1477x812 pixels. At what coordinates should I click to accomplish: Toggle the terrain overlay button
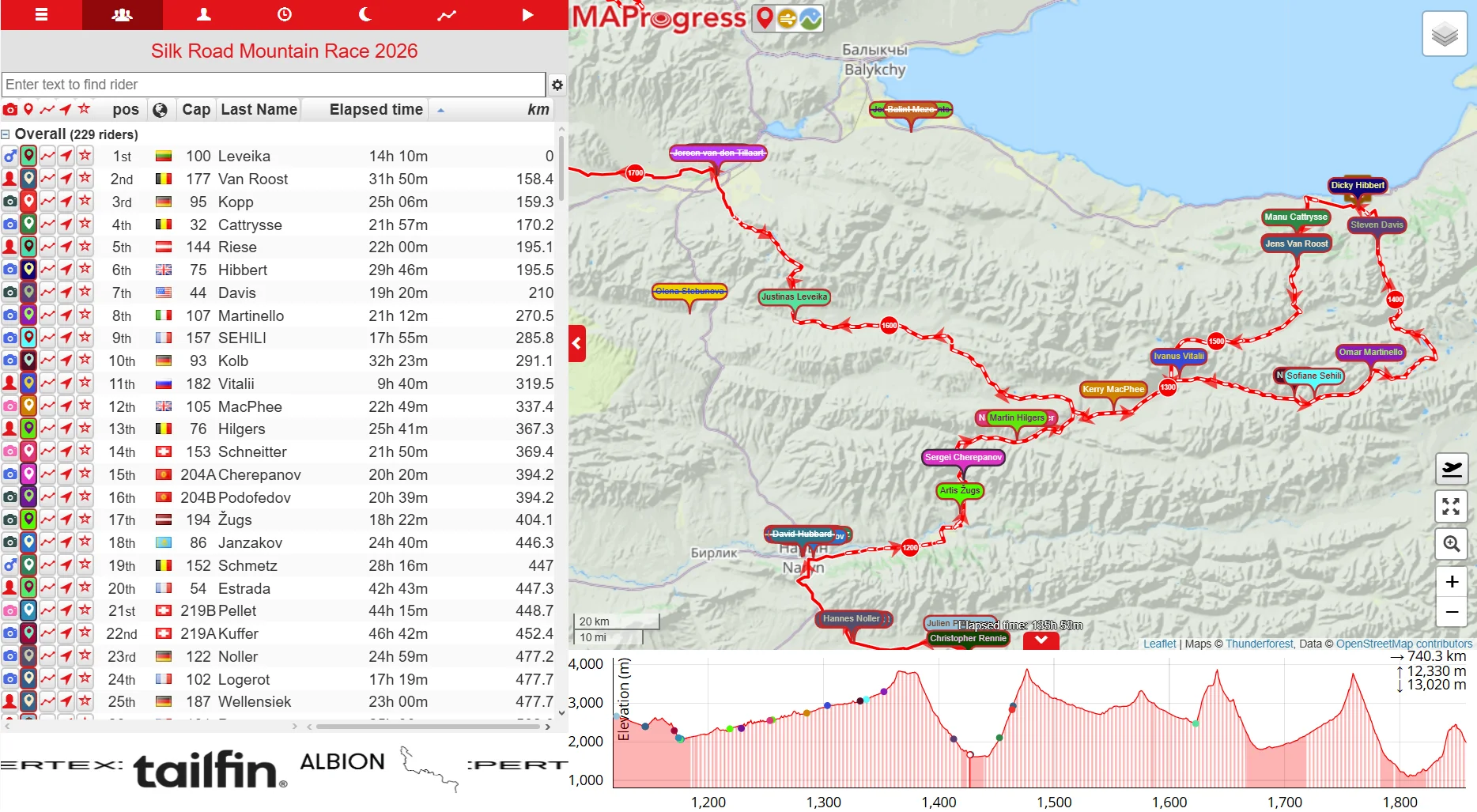810,18
